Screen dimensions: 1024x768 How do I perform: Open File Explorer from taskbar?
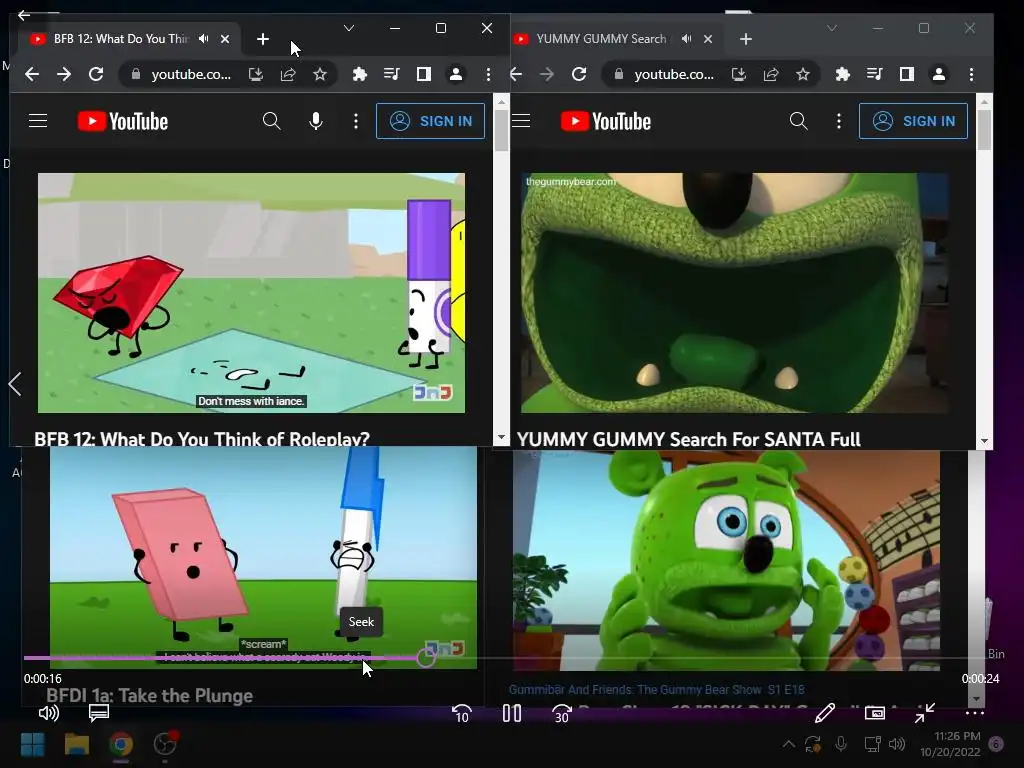[76, 744]
